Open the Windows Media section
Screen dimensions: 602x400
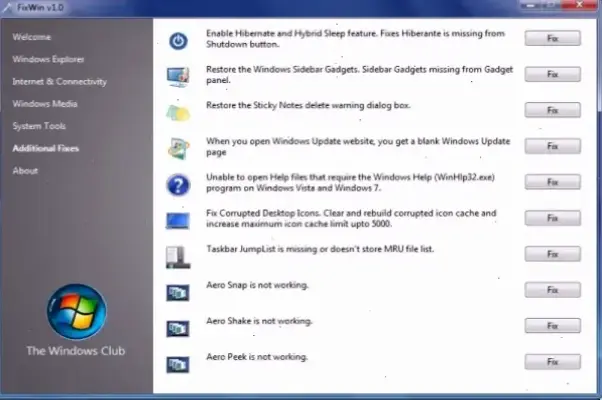pos(45,104)
